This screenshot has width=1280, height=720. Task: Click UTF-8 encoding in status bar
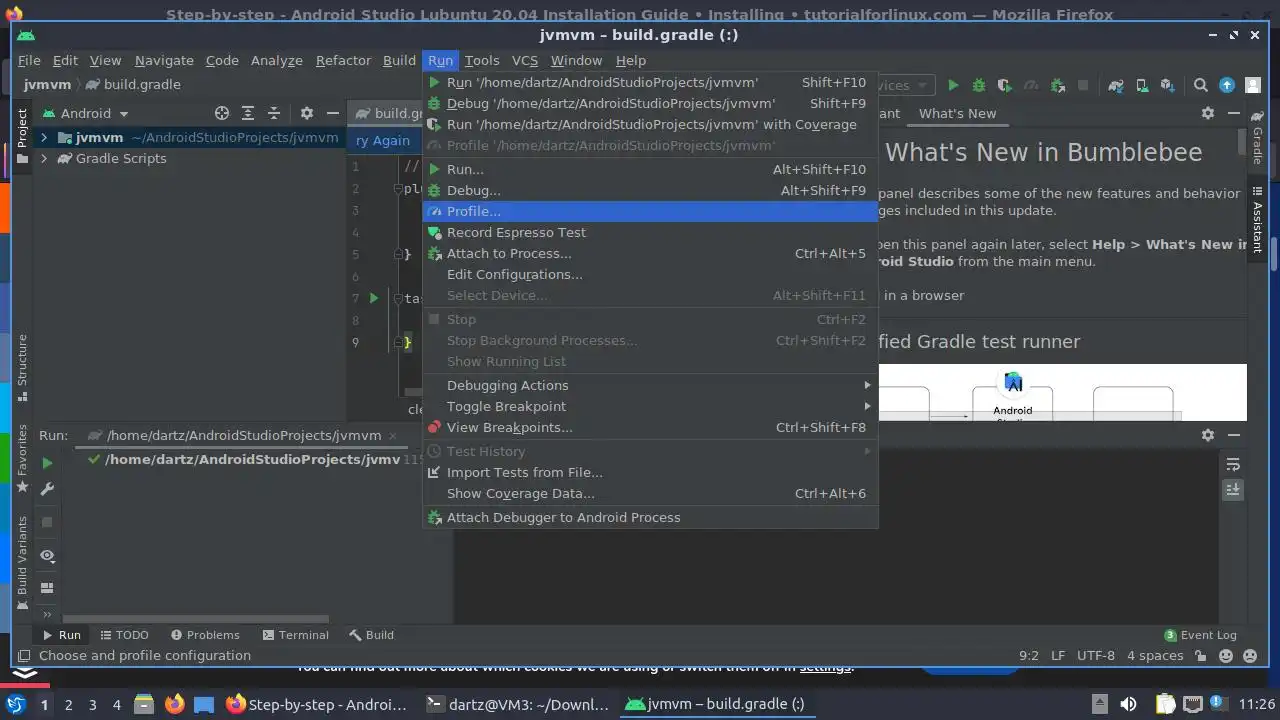click(x=1095, y=656)
